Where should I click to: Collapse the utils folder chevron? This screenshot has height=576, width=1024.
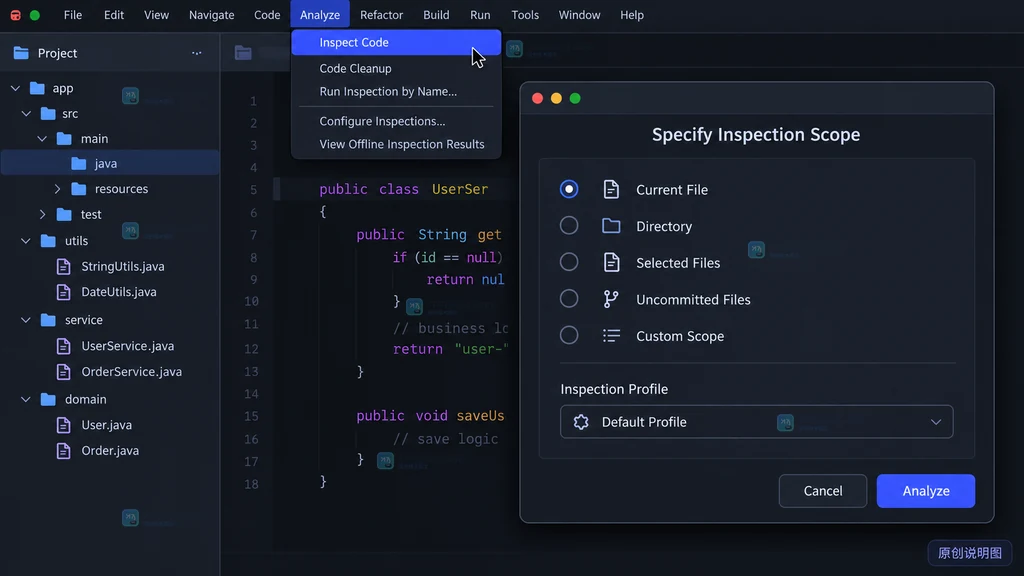(26, 241)
